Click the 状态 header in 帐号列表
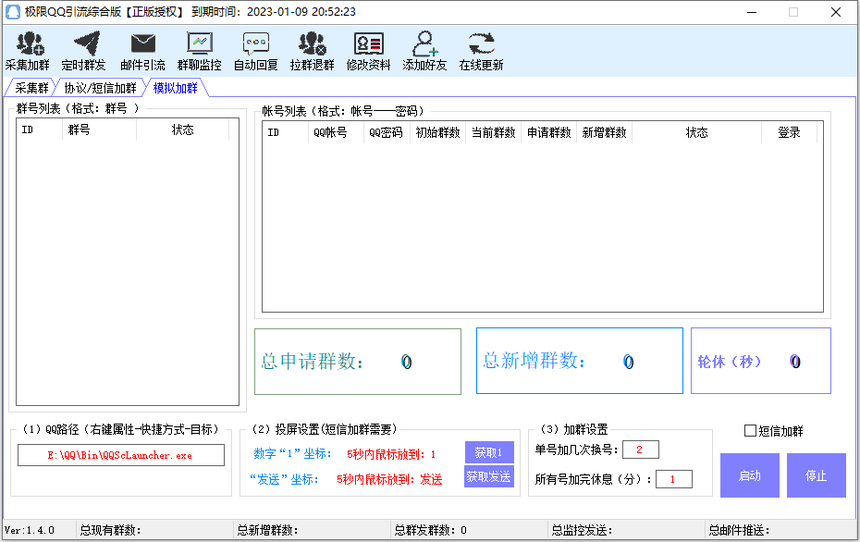This screenshot has width=860, height=542. click(x=697, y=132)
